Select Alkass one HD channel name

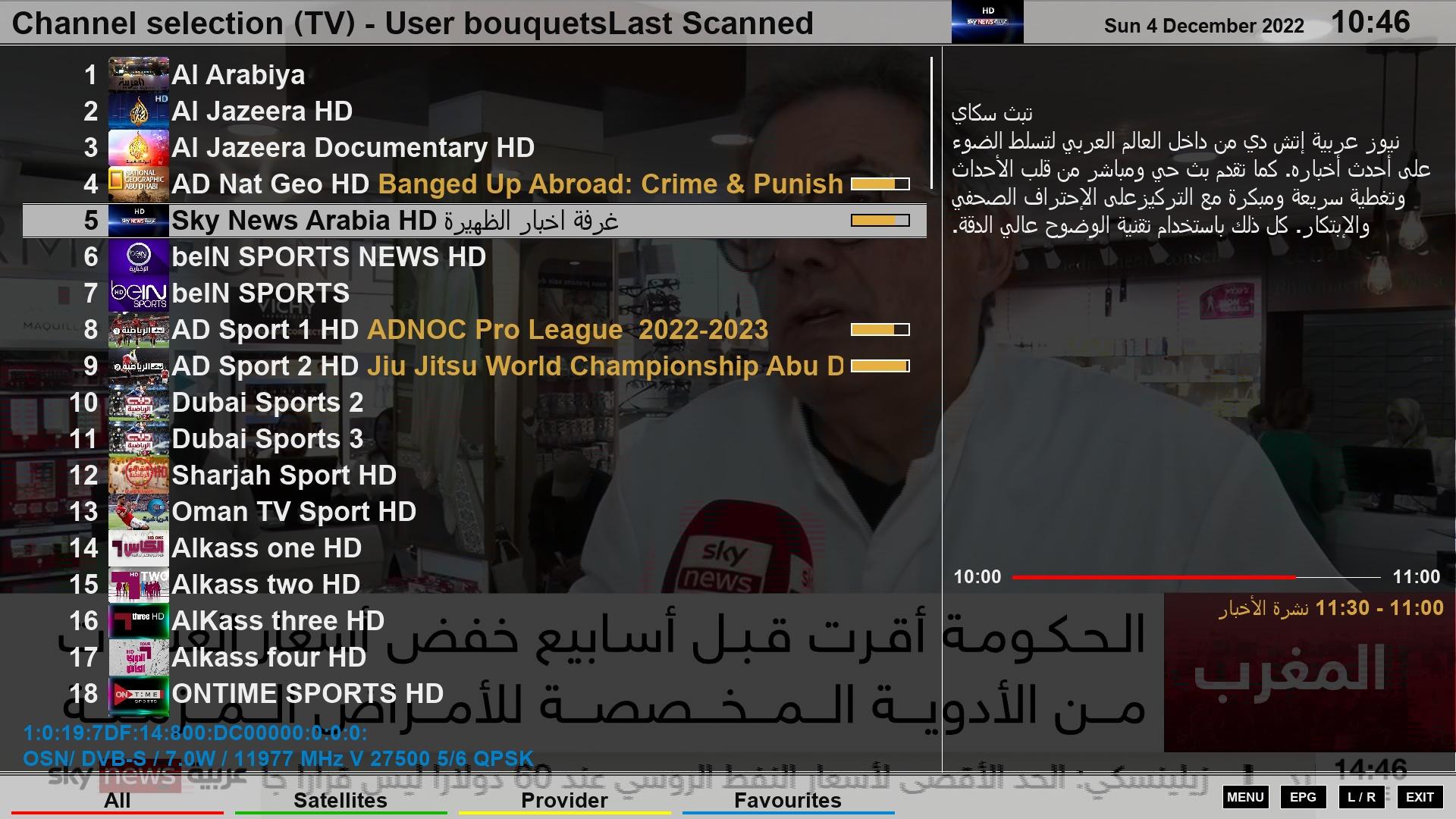tap(267, 548)
